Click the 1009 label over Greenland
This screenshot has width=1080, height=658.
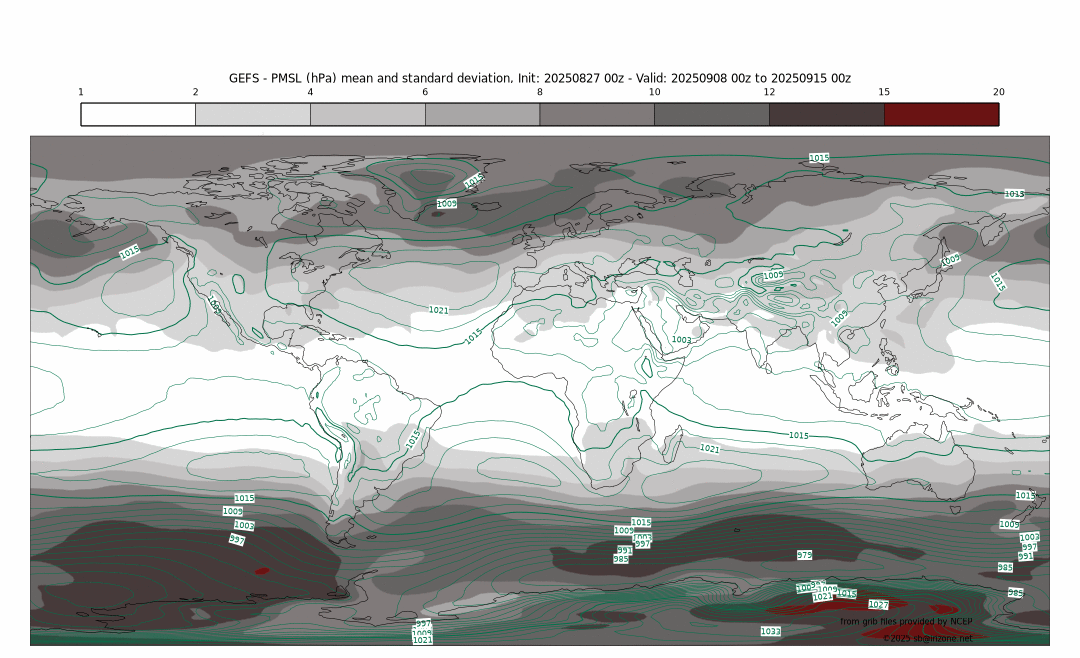click(447, 203)
